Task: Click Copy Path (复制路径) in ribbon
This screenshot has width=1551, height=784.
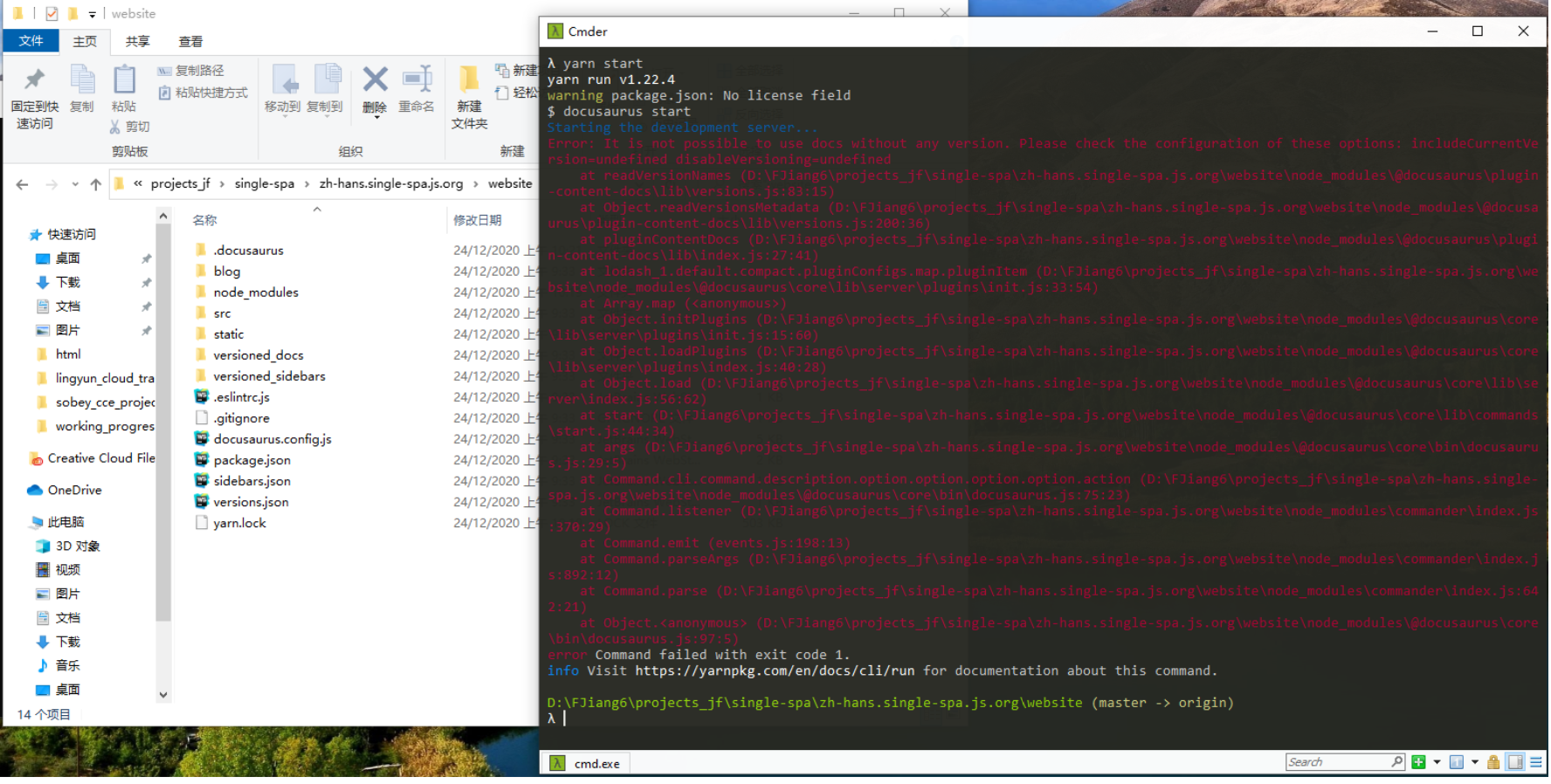Action: pos(190,70)
